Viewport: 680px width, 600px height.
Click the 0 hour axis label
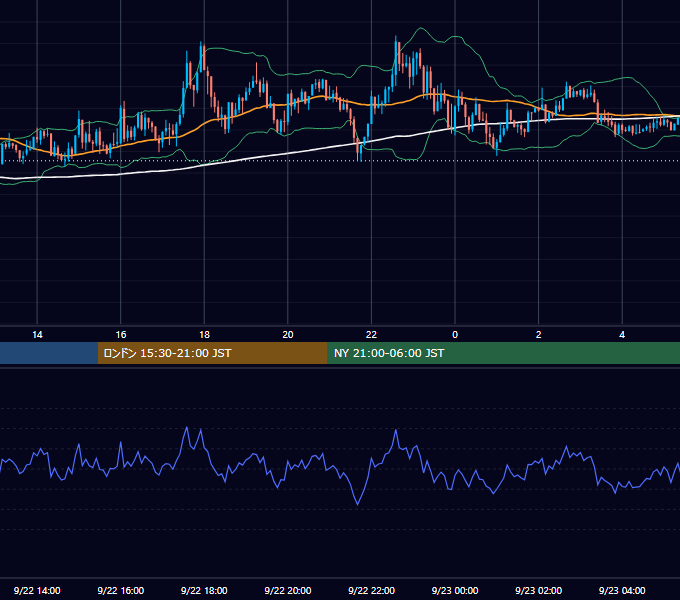point(455,335)
